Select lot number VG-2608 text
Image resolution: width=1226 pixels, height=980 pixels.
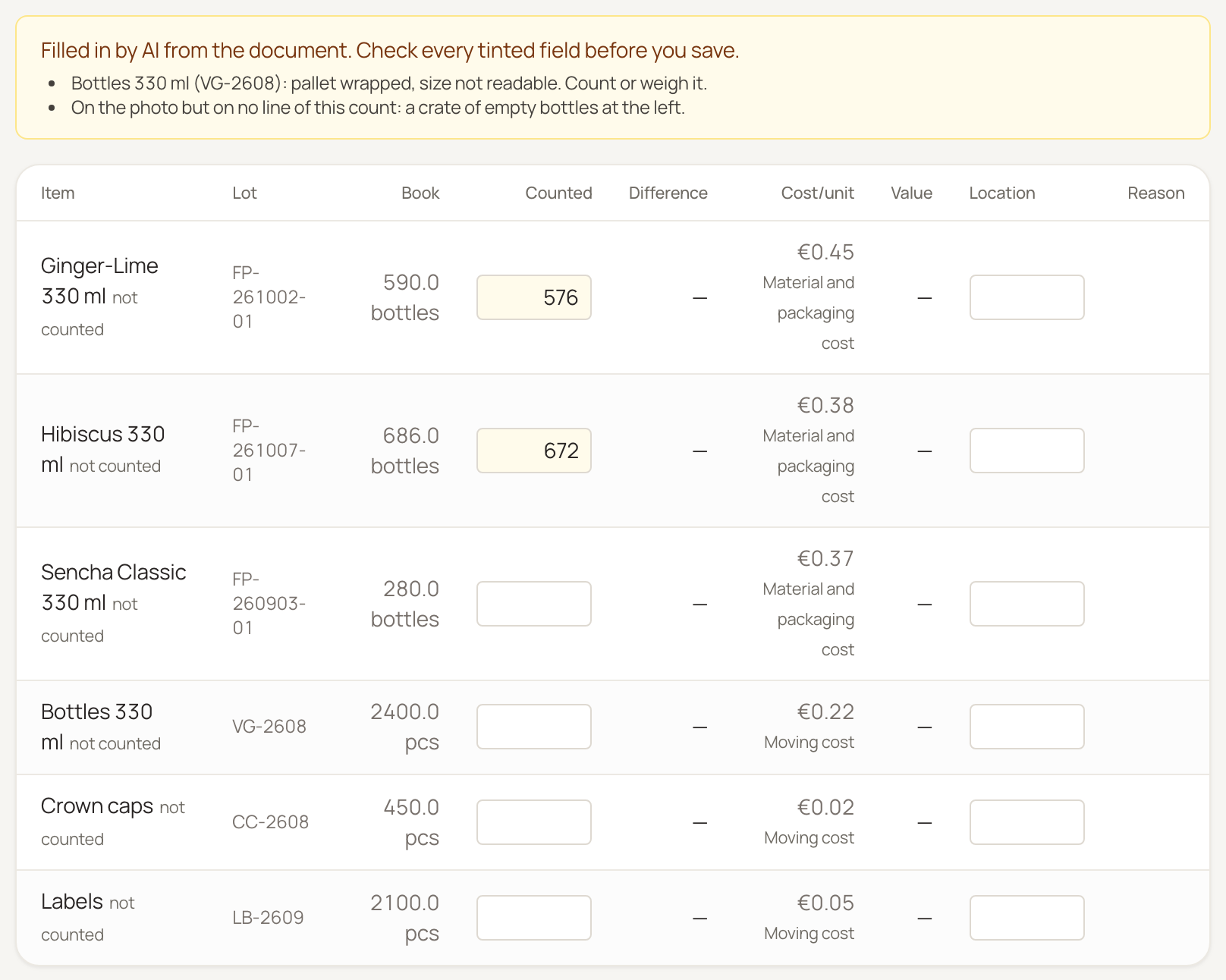[269, 727]
